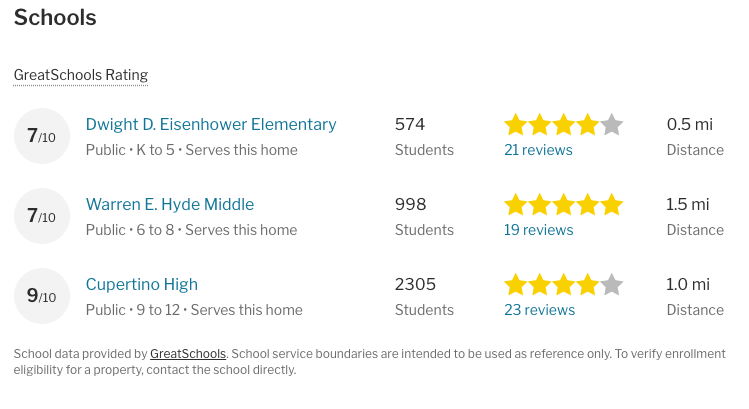Follow the GreatSchools link in footer text
Viewport: 749px width, 409px height.
coord(188,354)
